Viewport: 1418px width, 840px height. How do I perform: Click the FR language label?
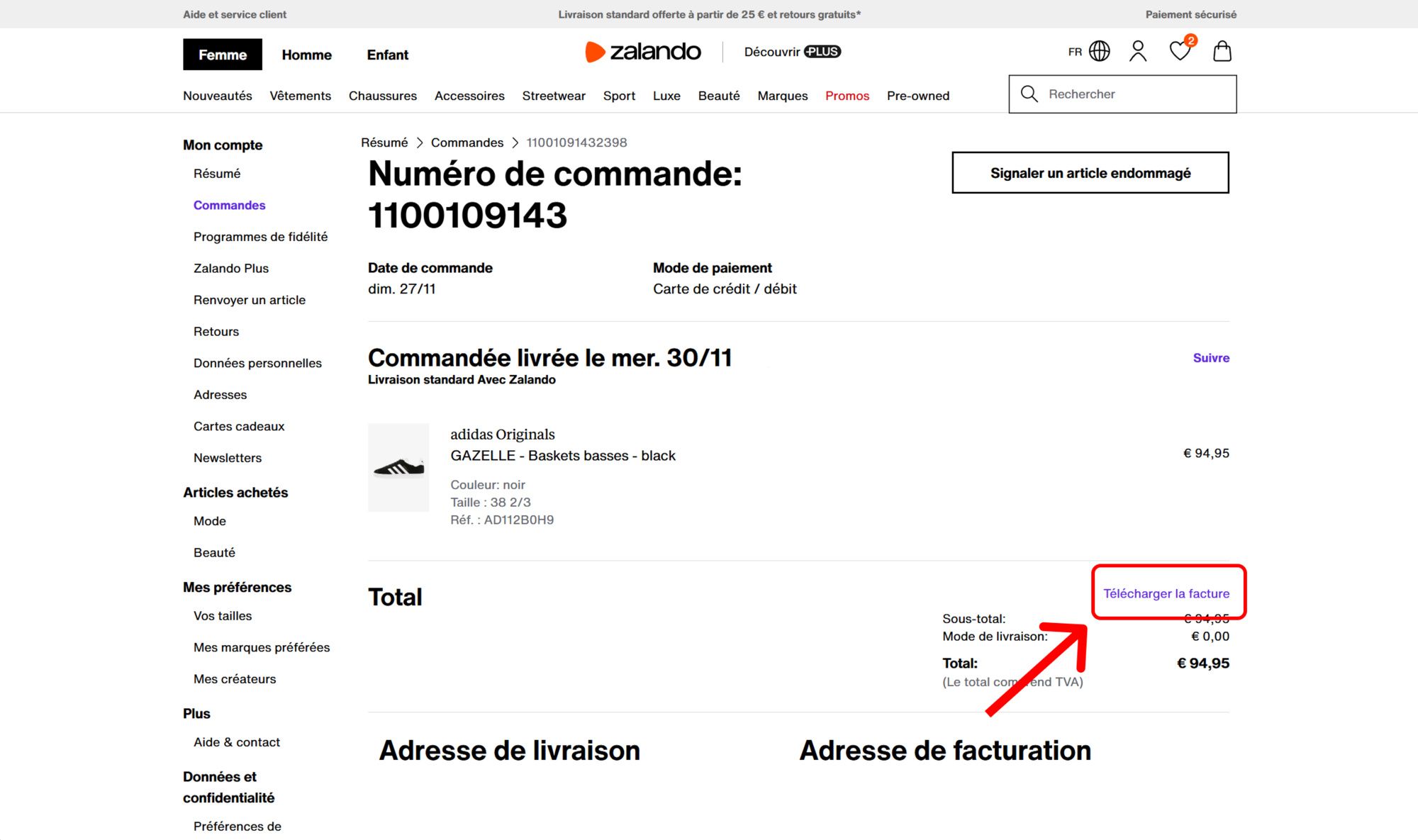(1075, 52)
